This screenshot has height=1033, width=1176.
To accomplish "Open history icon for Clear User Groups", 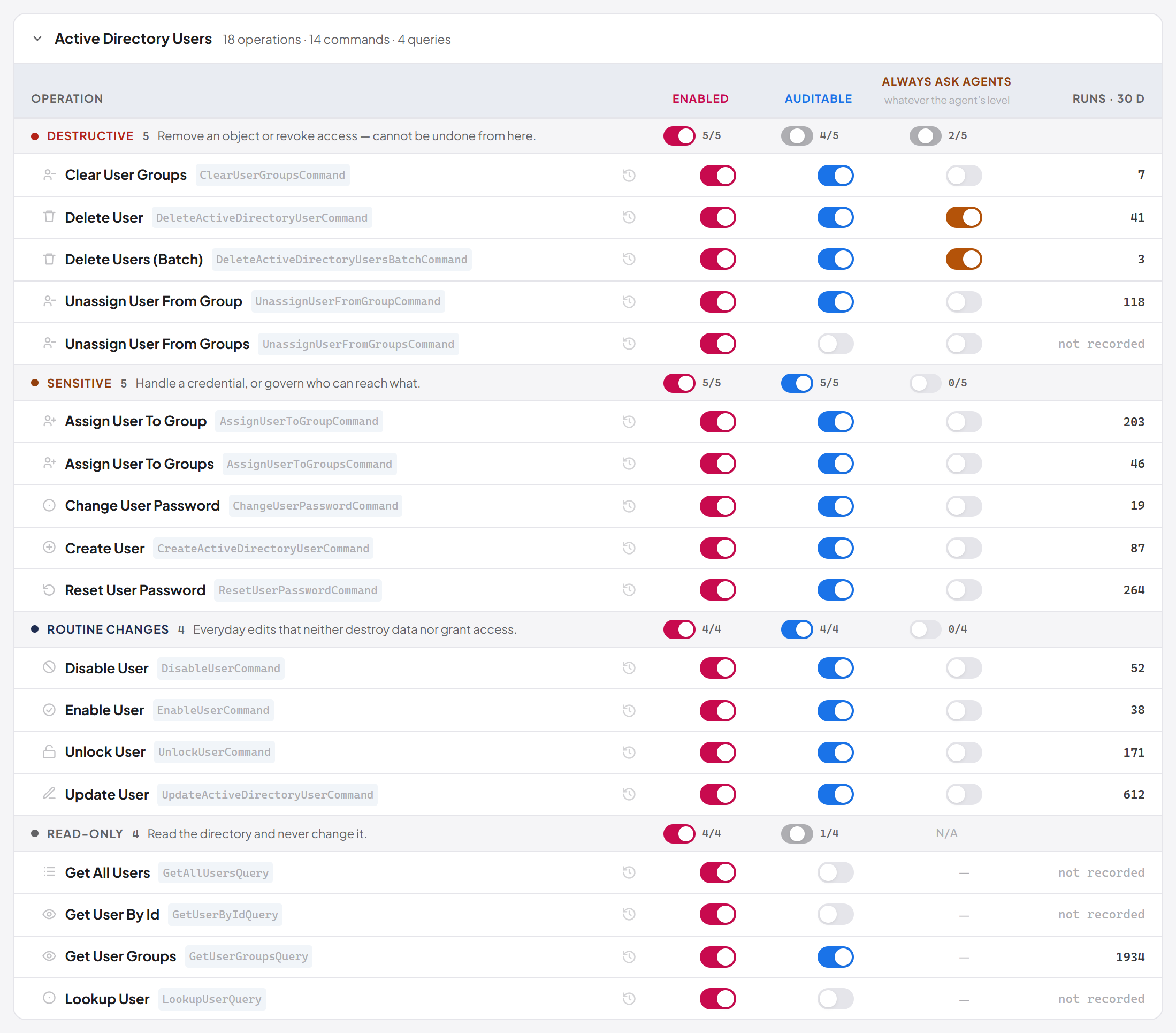I will click(629, 175).
